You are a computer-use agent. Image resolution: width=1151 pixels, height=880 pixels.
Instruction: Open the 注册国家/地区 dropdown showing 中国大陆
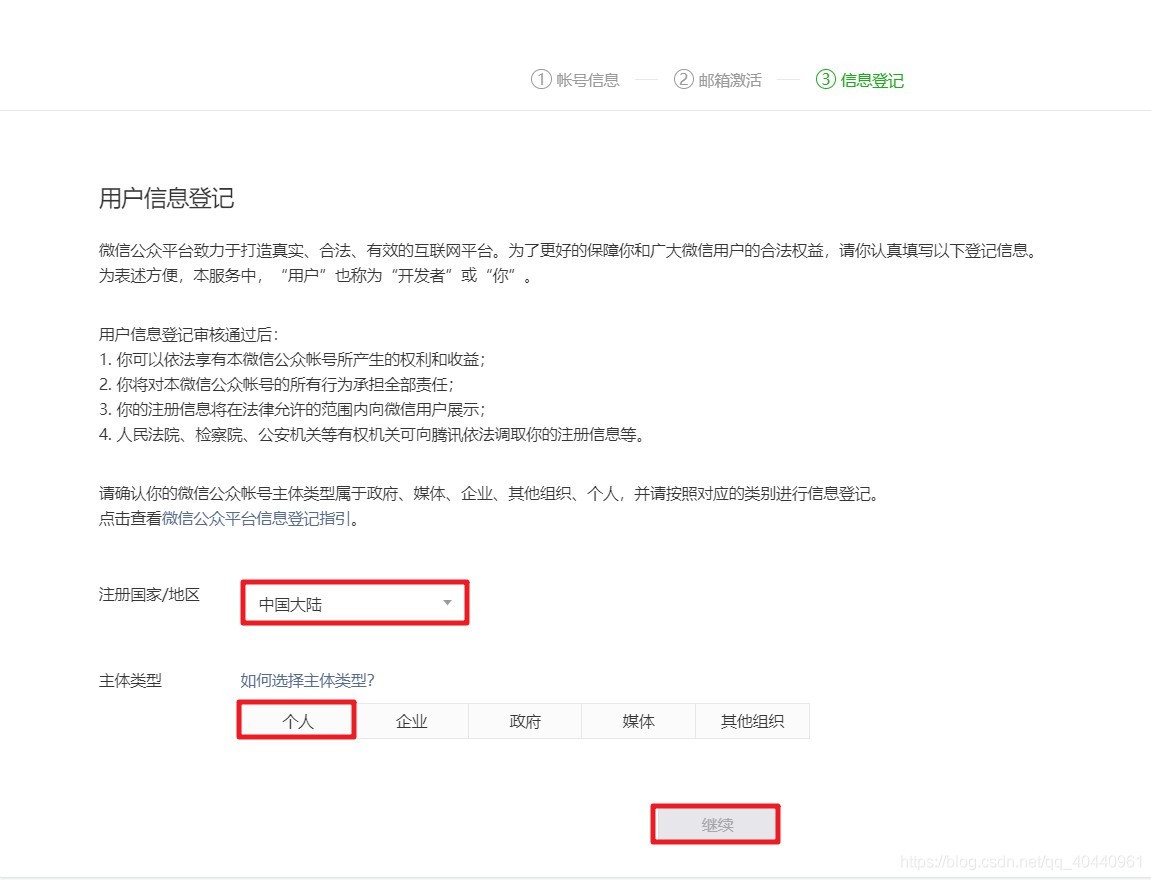click(x=355, y=603)
